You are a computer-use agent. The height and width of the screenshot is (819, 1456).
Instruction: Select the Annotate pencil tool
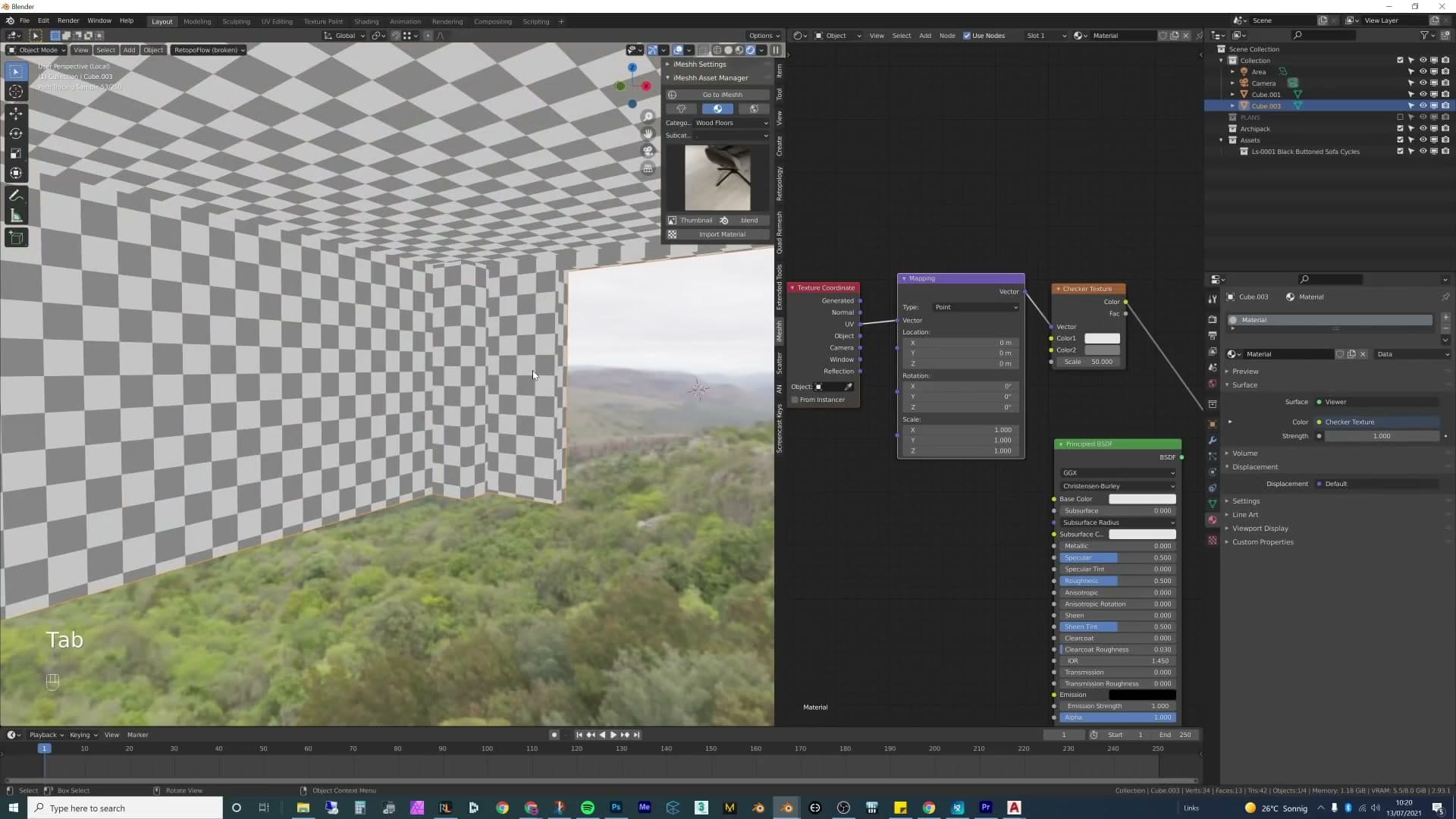(16, 196)
